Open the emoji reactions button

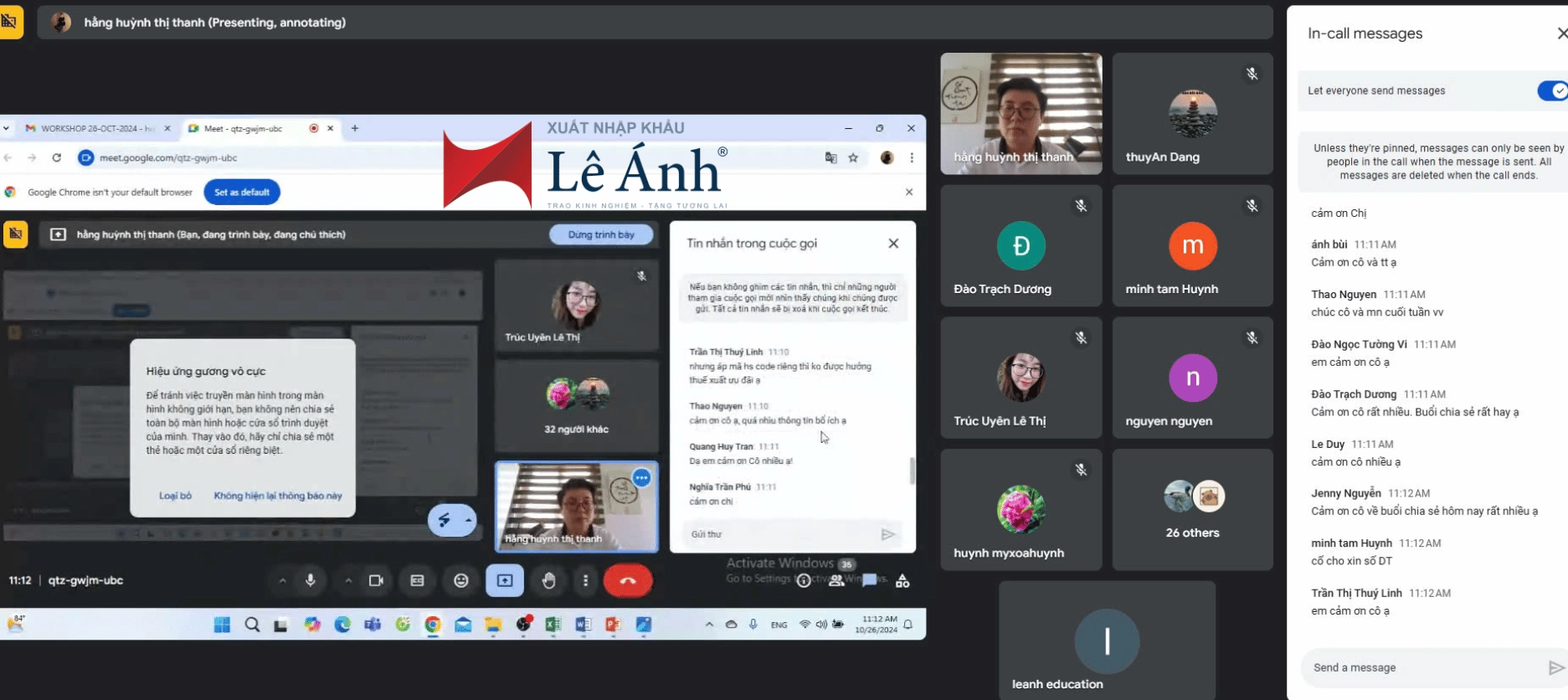[x=461, y=580]
